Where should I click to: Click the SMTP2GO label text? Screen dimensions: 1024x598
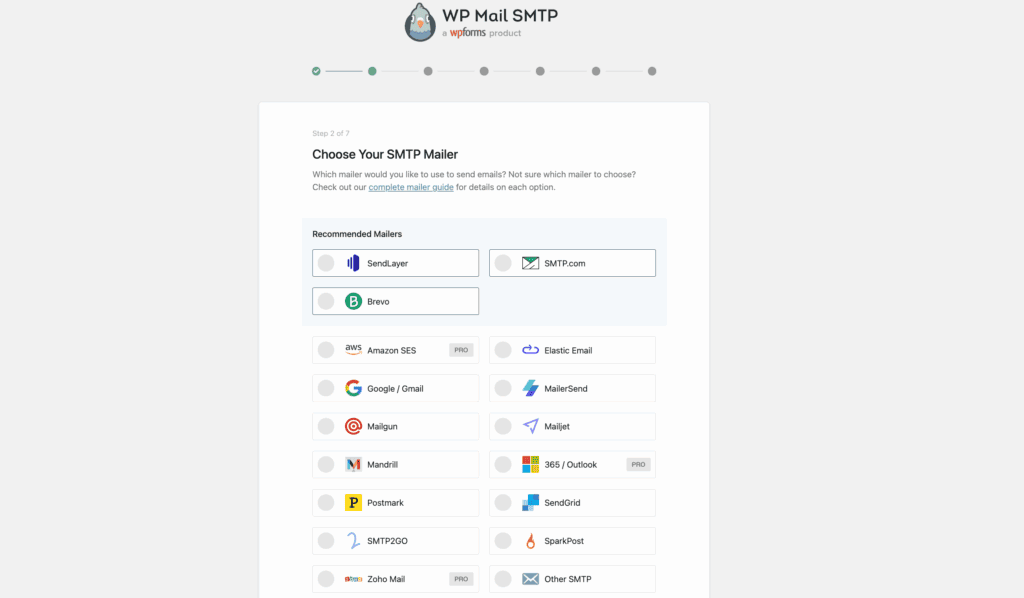[x=387, y=541]
